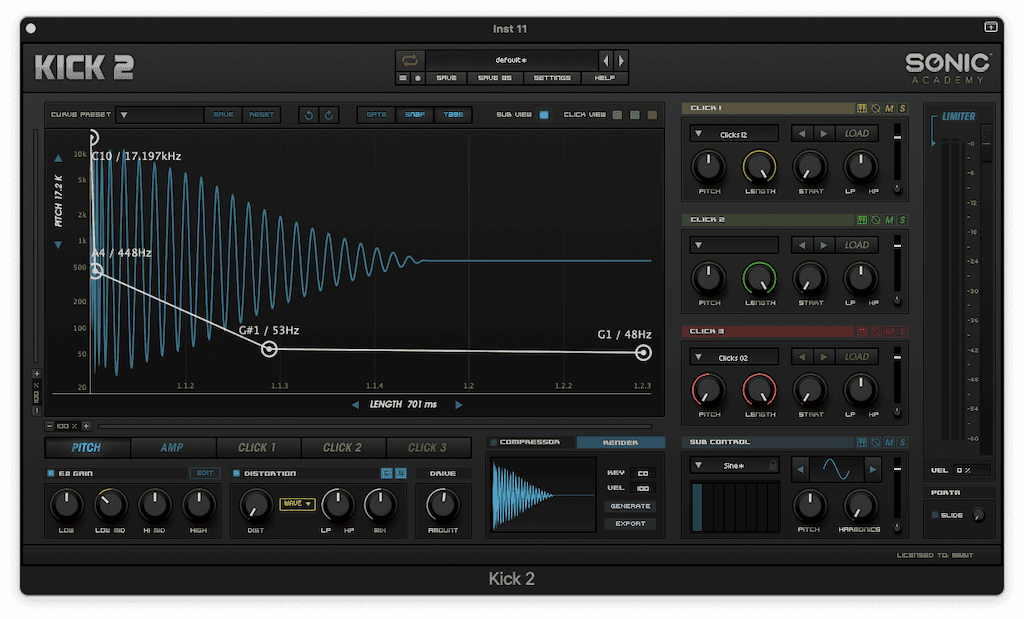The image size is (1024, 619).
Task: Redo the curve edit
Action: [x=328, y=115]
